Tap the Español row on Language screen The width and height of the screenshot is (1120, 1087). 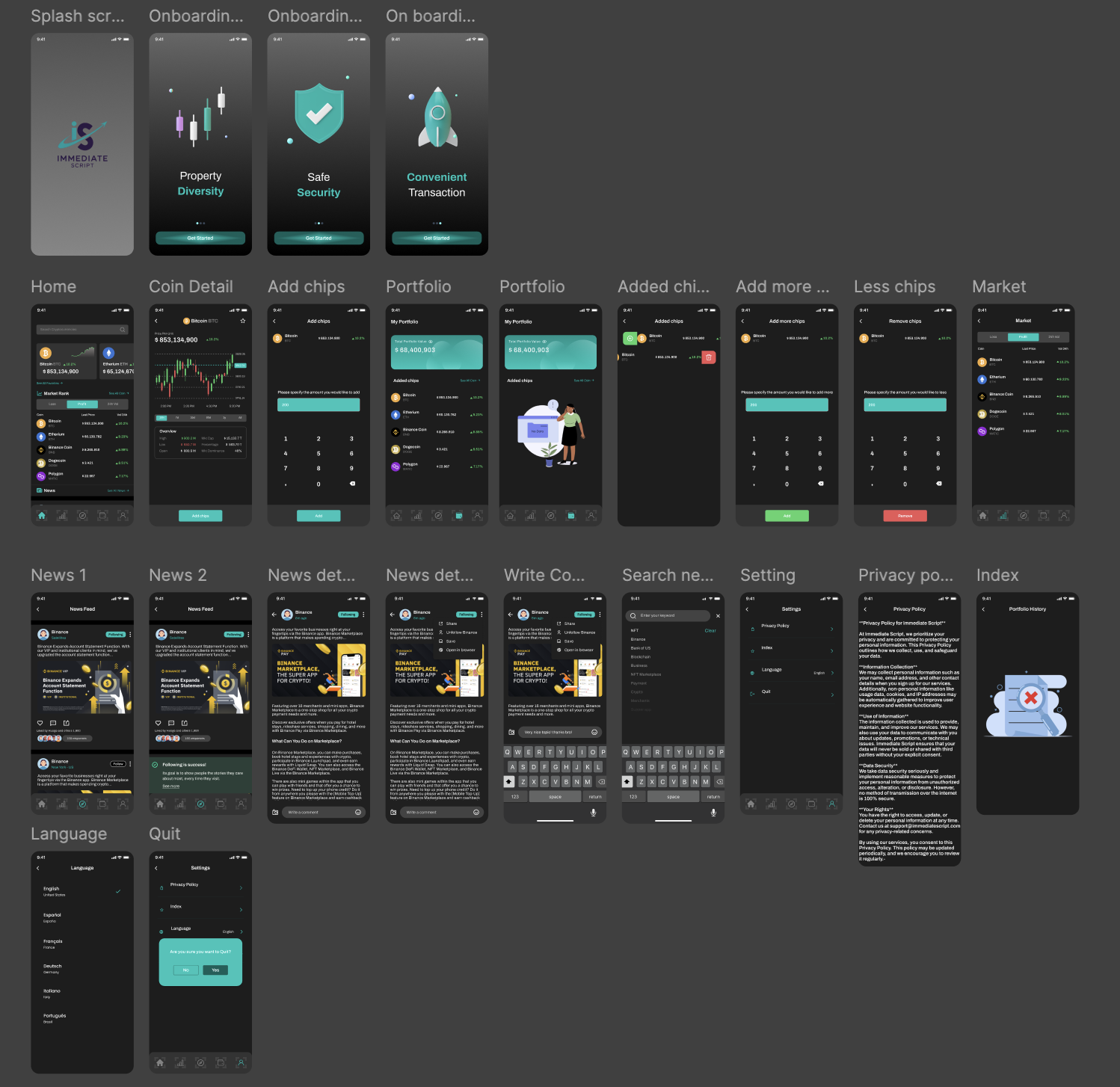82,917
